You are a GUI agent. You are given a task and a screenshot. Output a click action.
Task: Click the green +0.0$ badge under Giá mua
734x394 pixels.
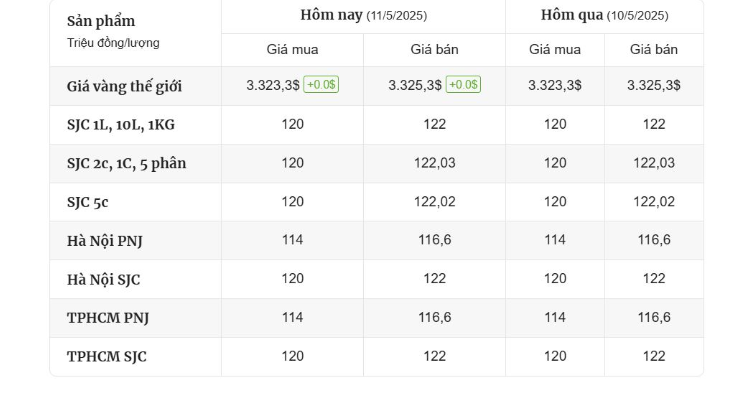321,85
